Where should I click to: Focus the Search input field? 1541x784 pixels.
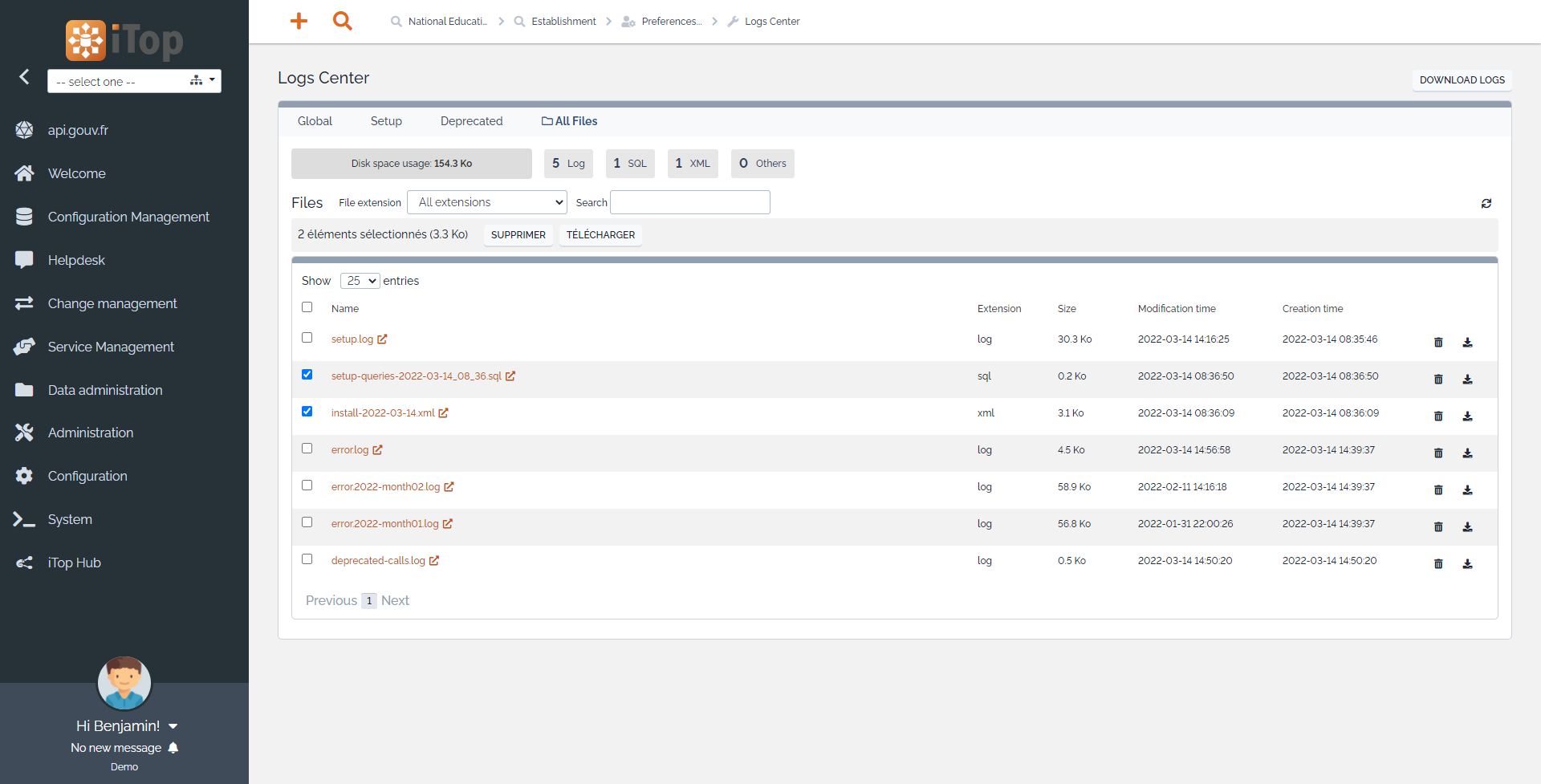(x=689, y=202)
